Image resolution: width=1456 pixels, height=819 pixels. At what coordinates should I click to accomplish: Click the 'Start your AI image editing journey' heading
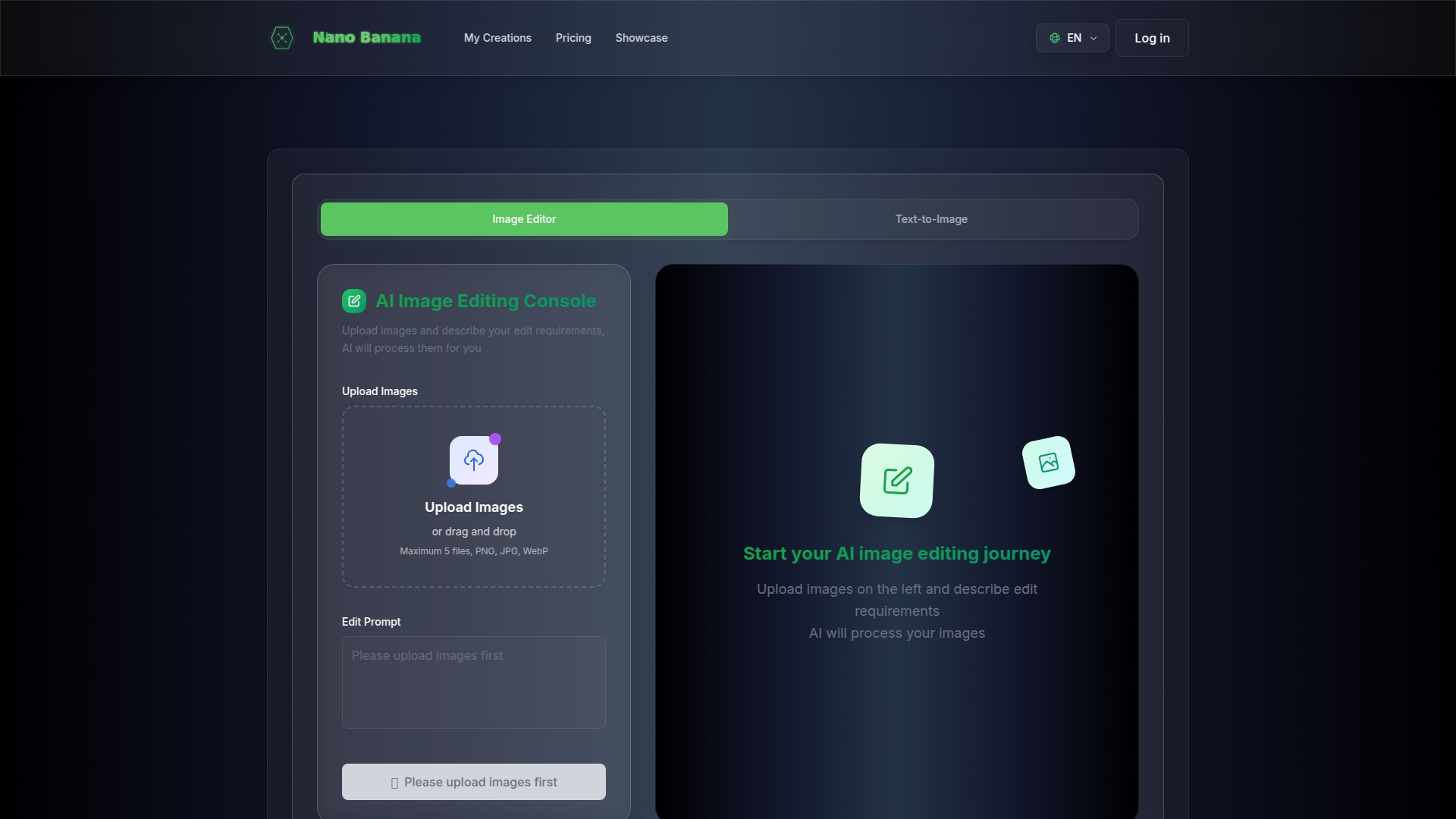(896, 554)
